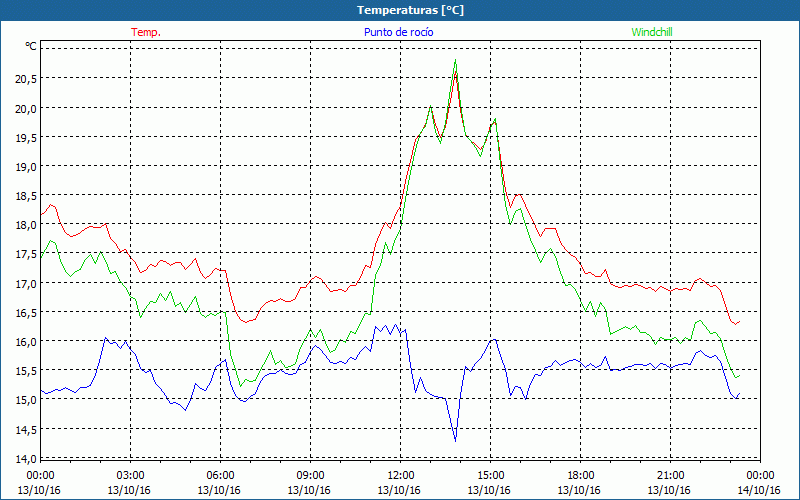Click the 15:00 time label

tap(490, 476)
